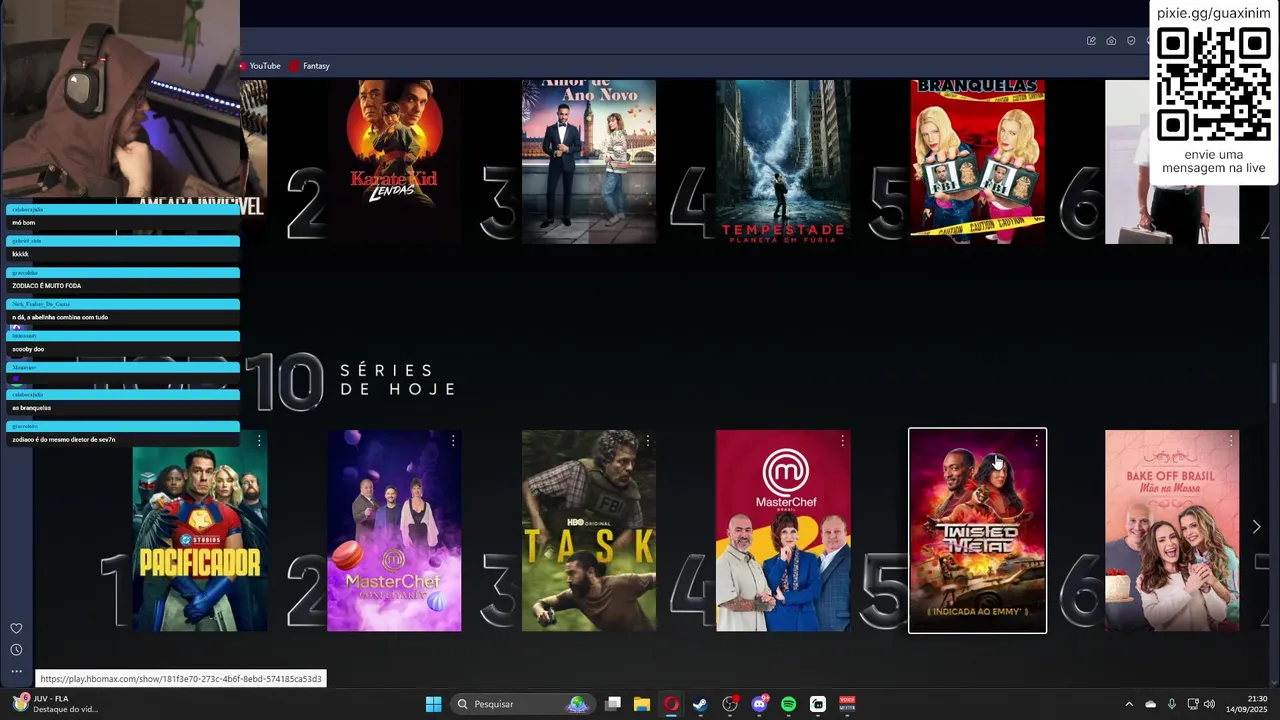Advance the series carousel with right arrow

point(1257,527)
